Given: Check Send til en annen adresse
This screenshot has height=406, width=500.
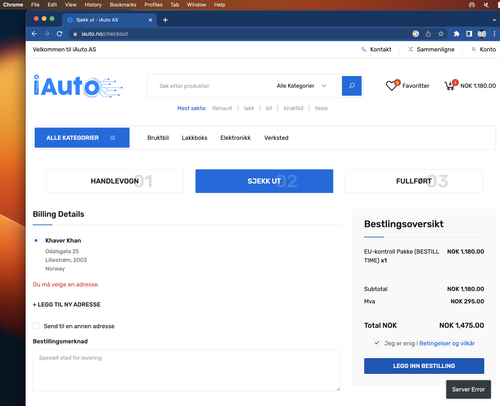Looking at the screenshot, I should (x=36, y=326).
